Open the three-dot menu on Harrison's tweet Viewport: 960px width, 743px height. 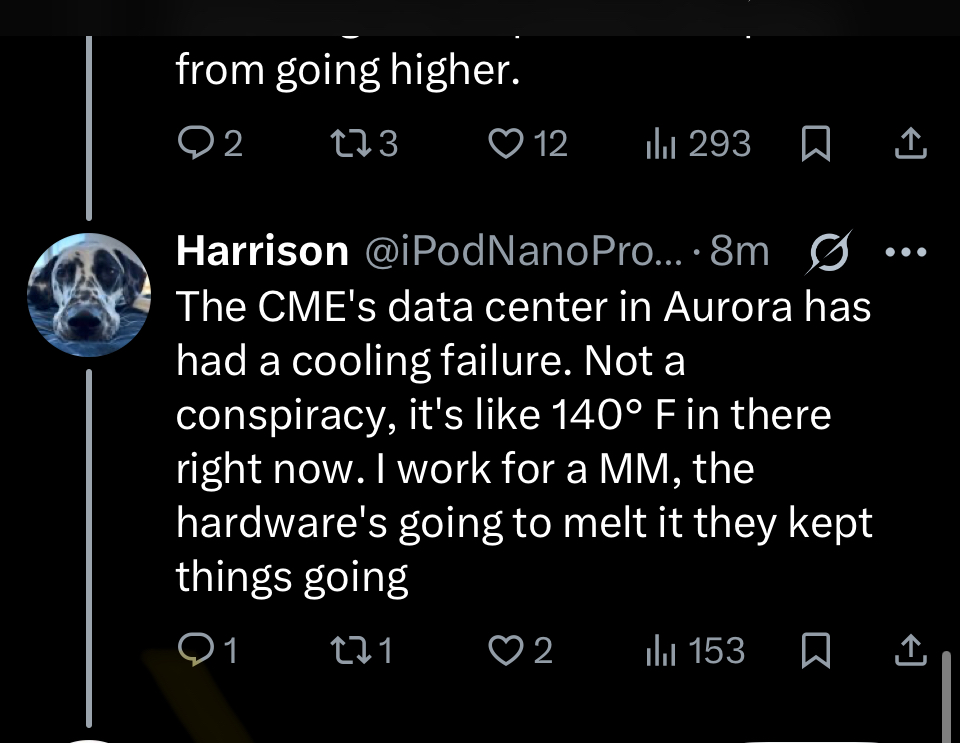tap(906, 251)
